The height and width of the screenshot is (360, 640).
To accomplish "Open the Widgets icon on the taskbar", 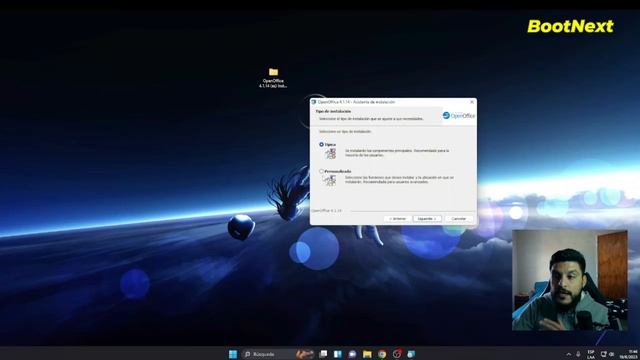I will pyautogui.click(x=338, y=354).
